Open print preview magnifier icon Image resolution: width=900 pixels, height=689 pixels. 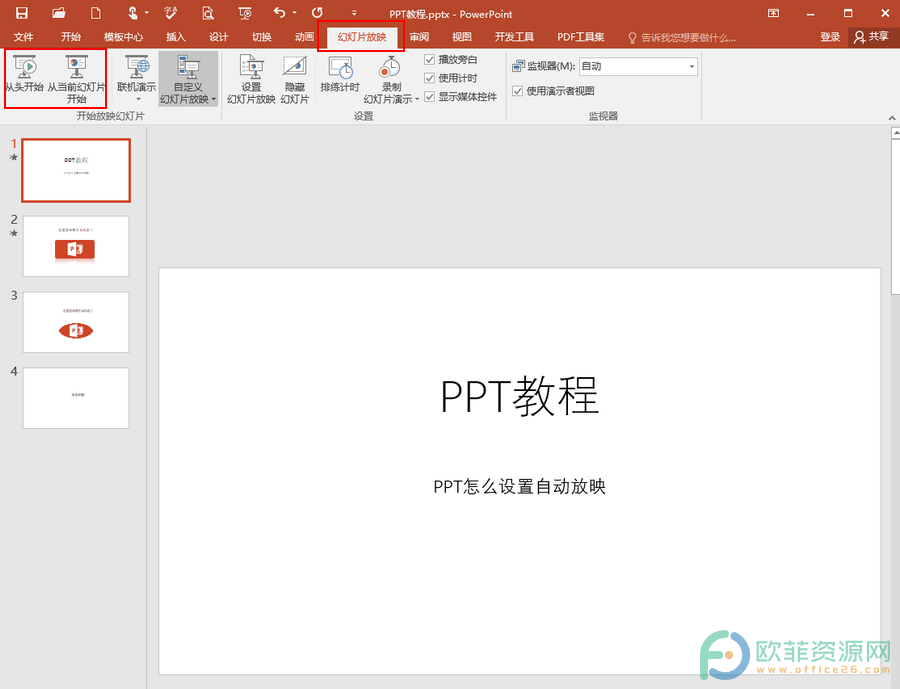point(208,13)
